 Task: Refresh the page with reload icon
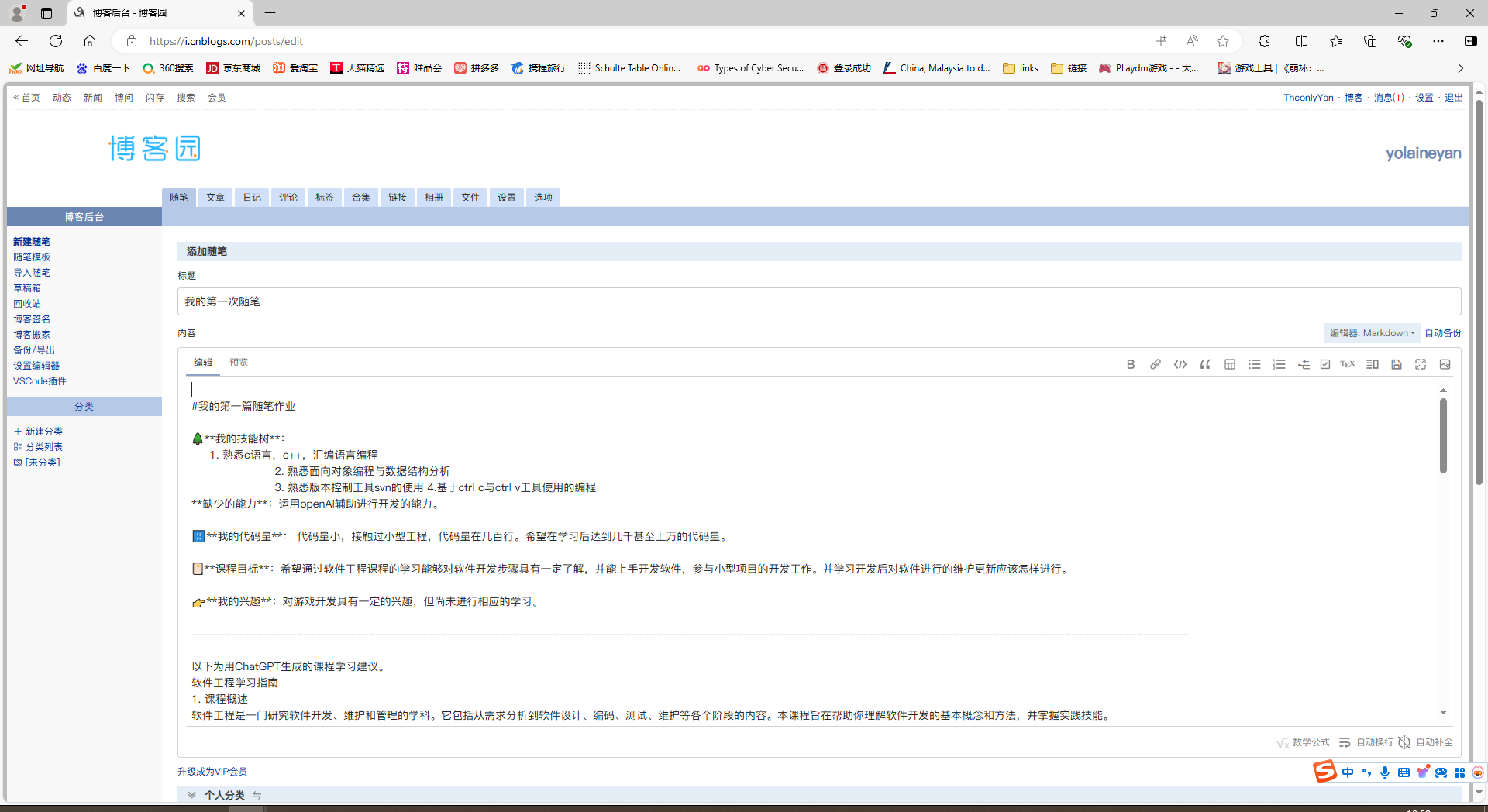tap(56, 41)
